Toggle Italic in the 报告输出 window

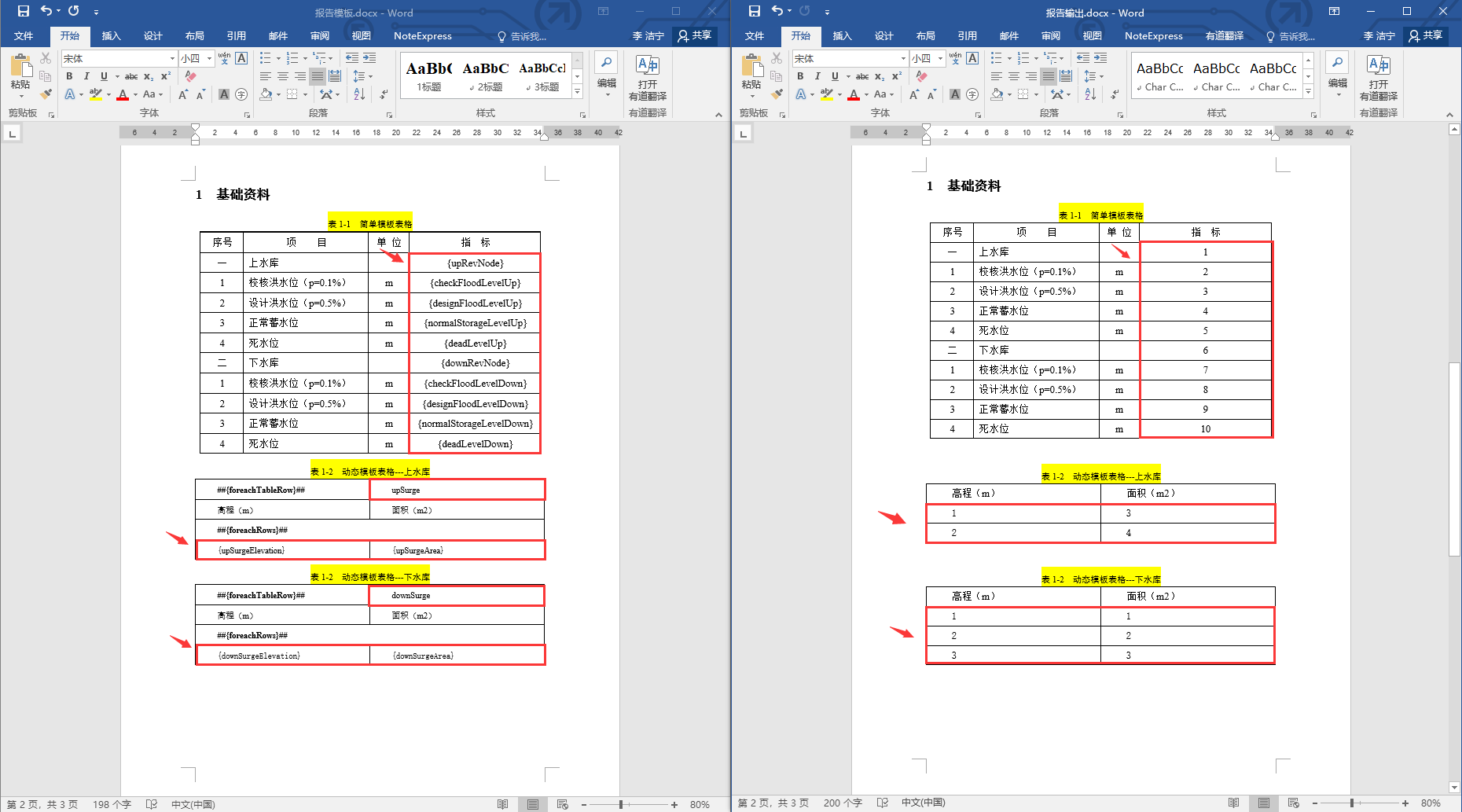pos(817,76)
